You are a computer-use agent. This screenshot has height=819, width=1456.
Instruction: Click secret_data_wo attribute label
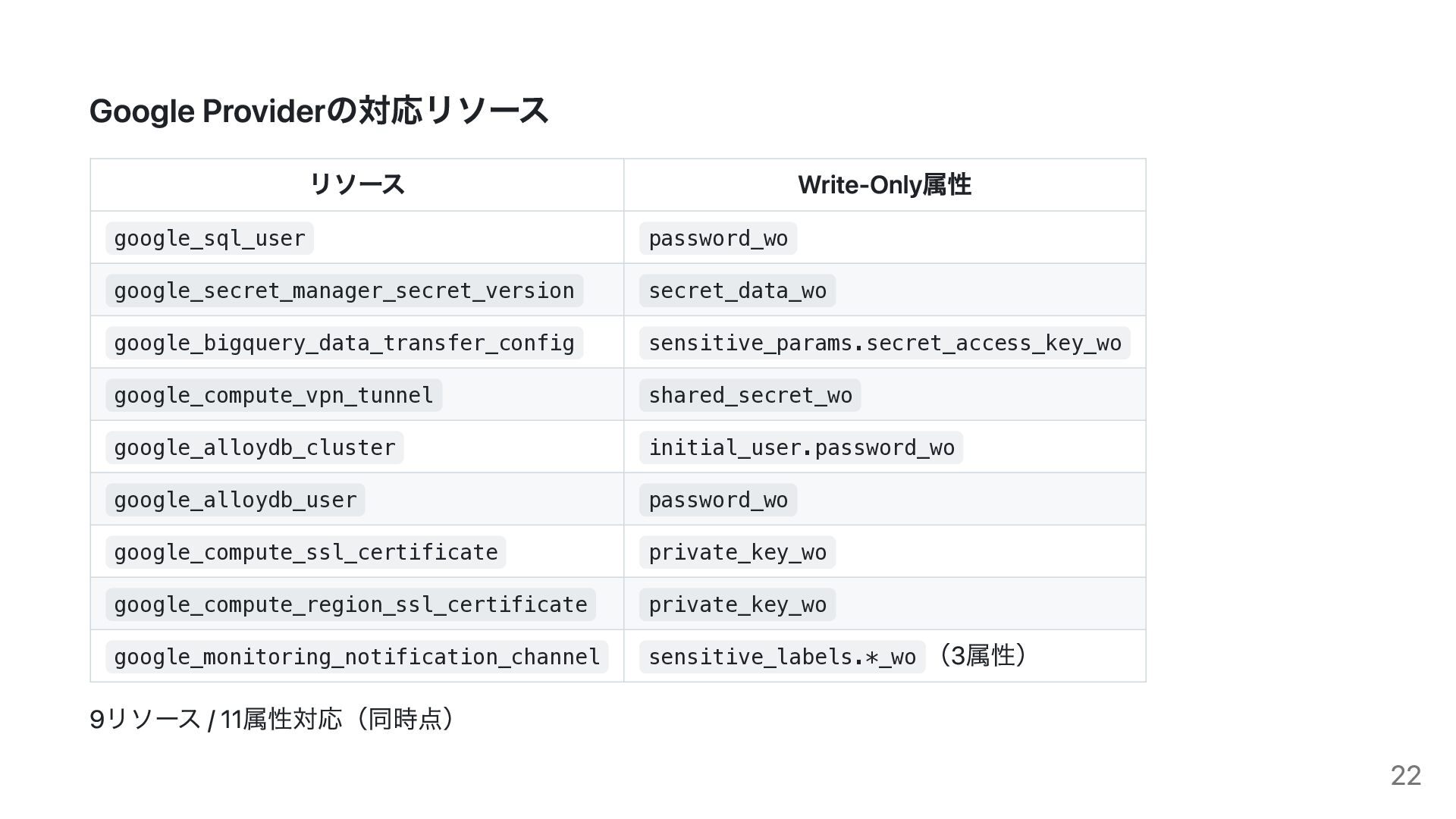(737, 290)
